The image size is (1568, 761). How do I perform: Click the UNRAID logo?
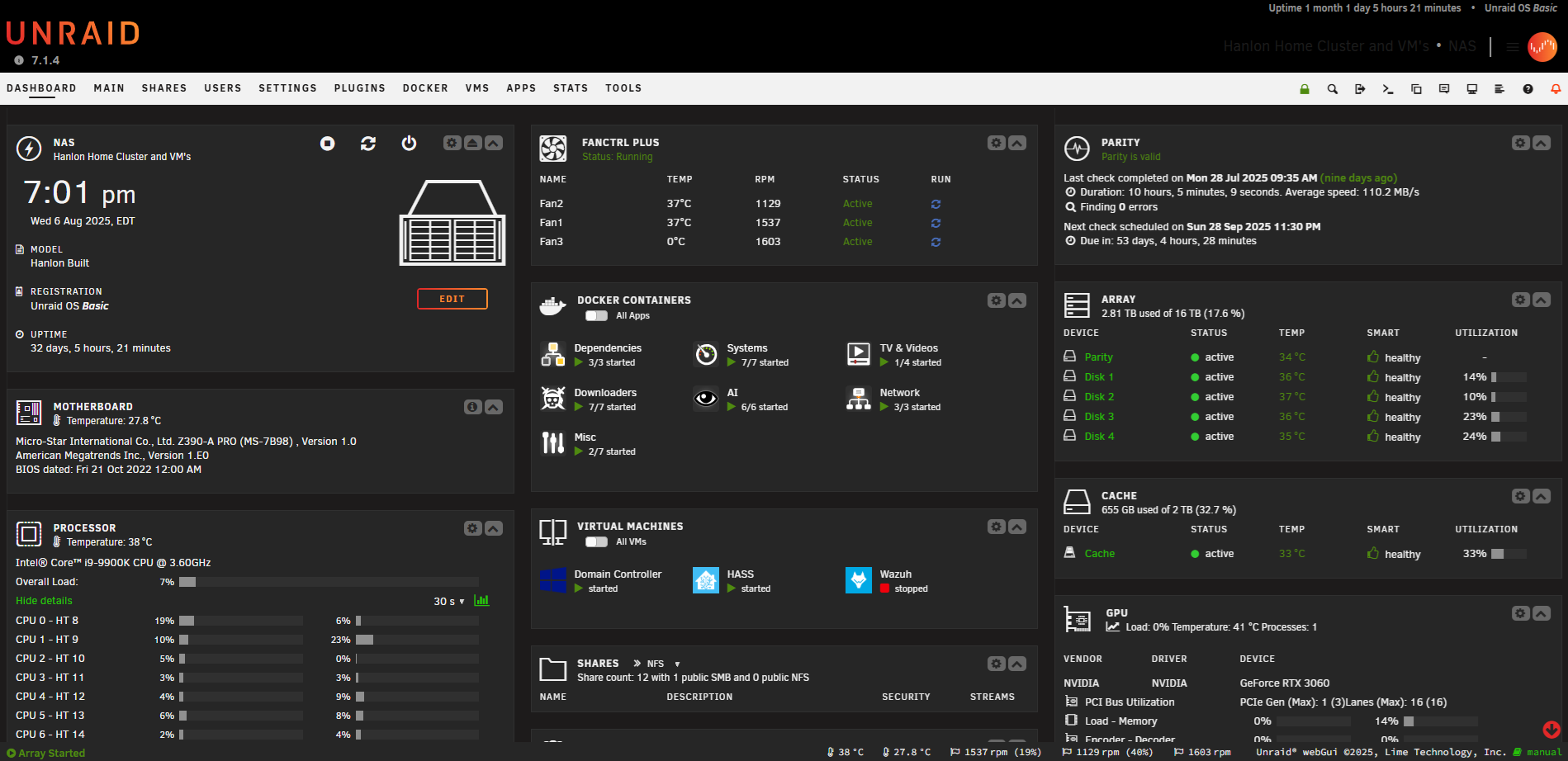73,33
